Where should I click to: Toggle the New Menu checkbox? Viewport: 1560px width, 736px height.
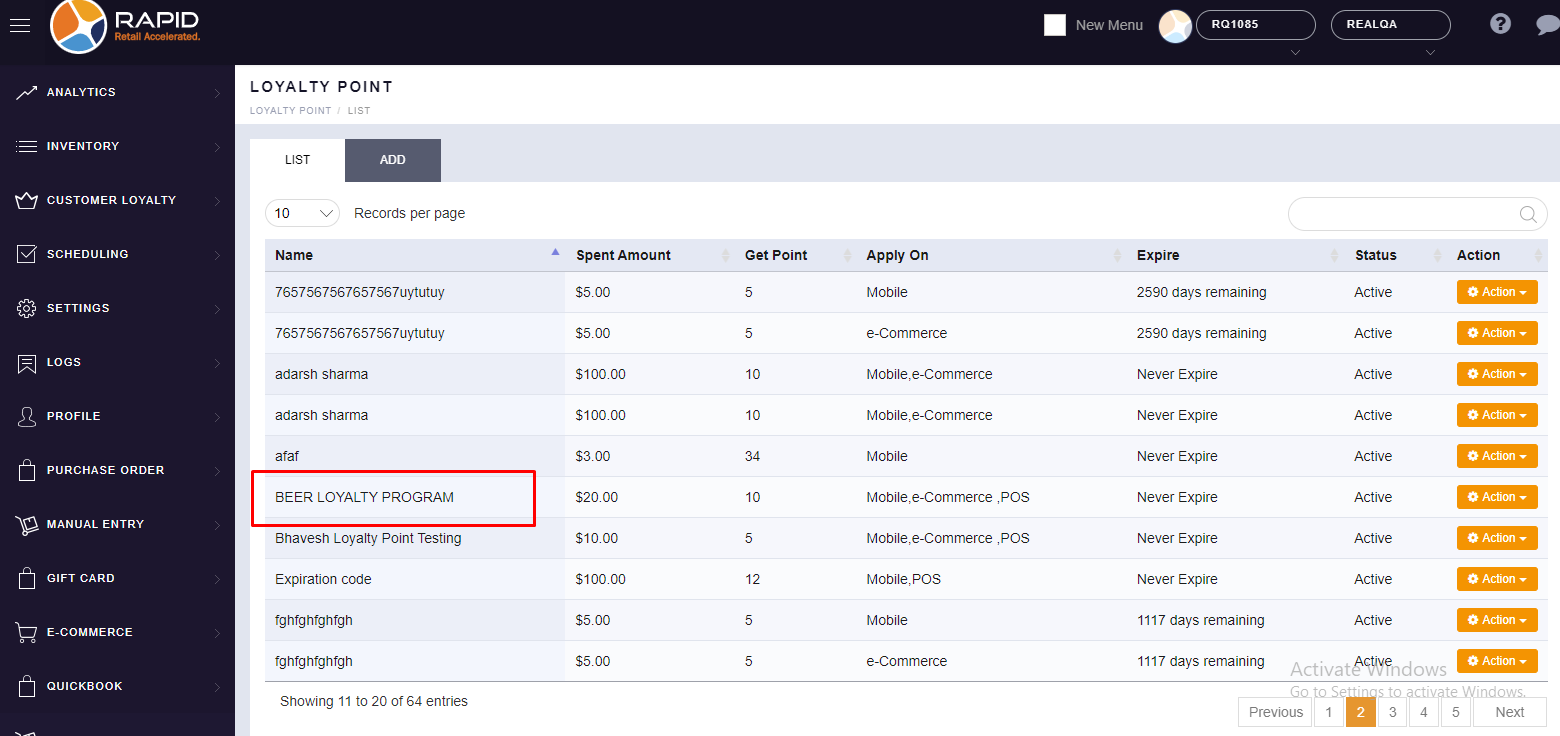(1055, 25)
